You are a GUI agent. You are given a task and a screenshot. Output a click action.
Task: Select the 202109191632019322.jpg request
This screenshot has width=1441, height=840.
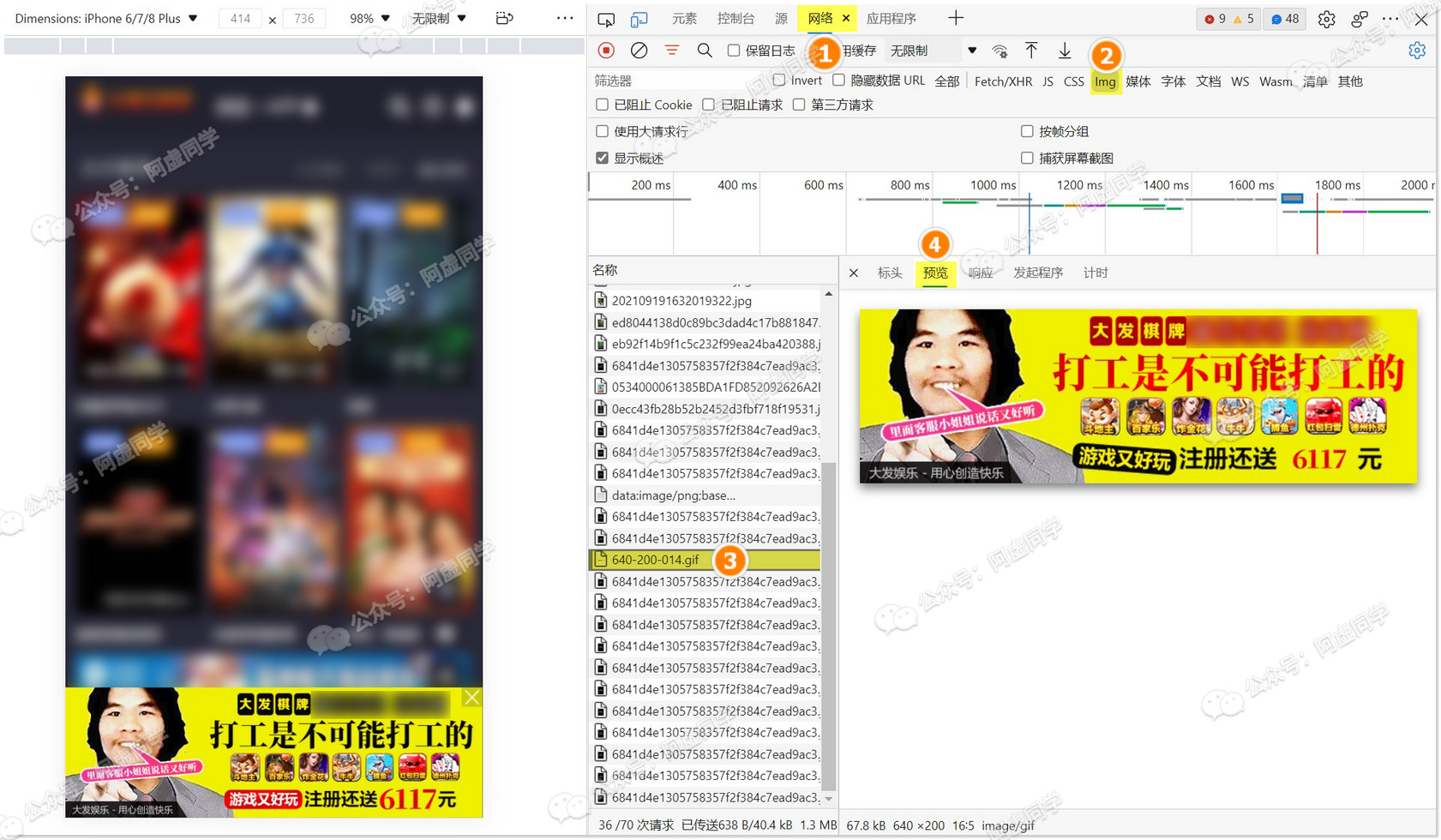pos(705,301)
